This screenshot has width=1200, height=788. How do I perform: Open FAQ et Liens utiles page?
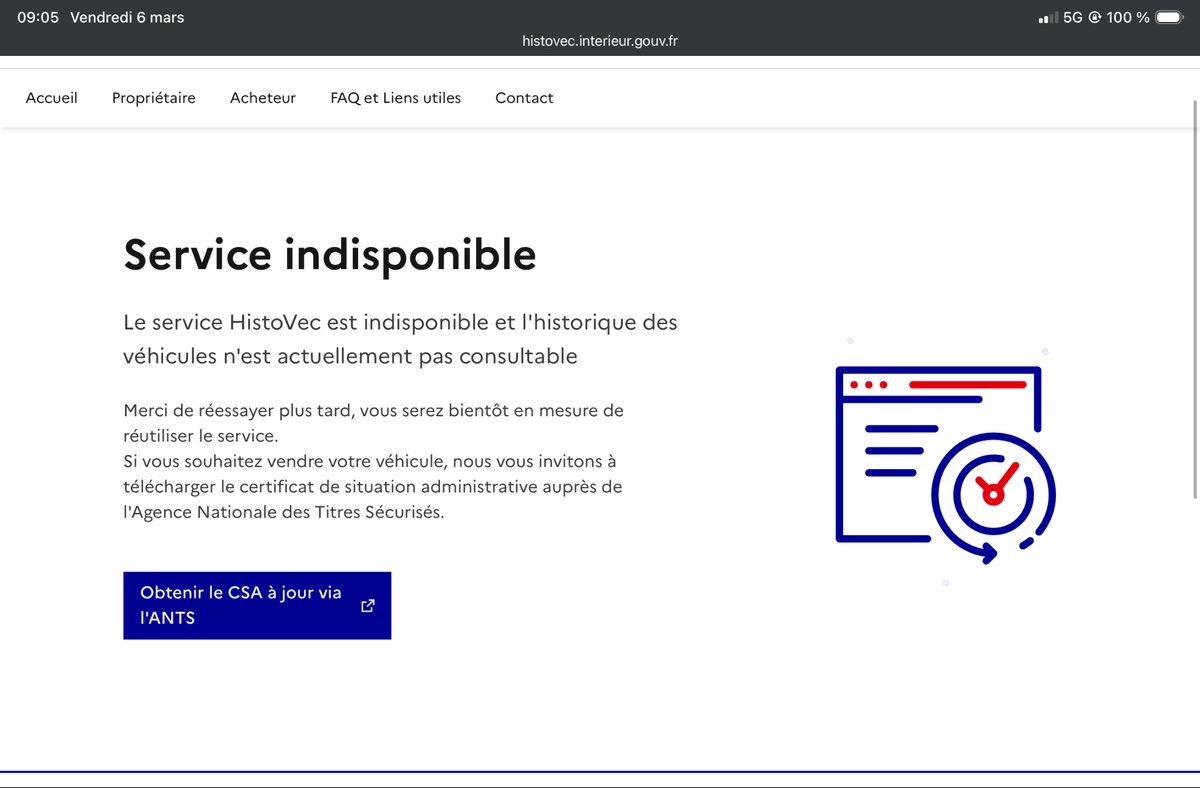click(x=396, y=98)
